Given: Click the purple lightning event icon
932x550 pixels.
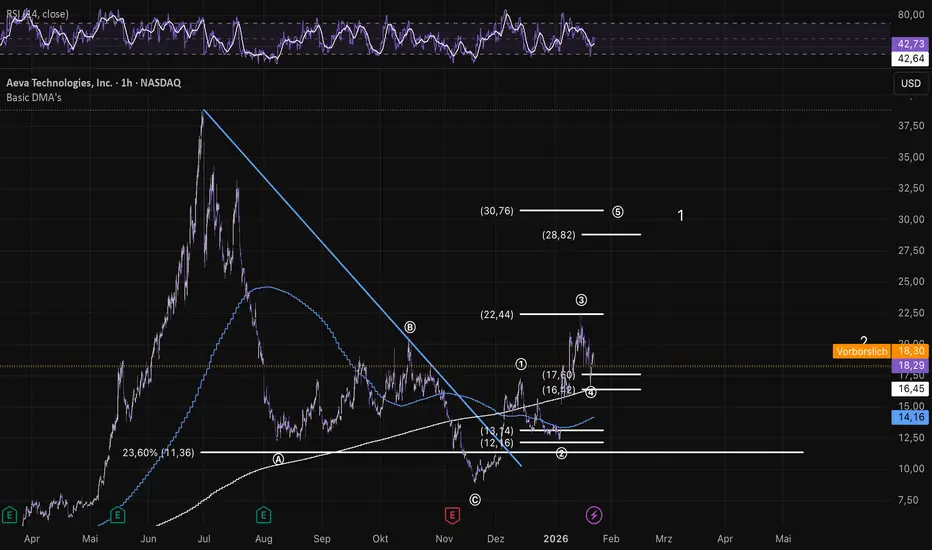Looking at the screenshot, I should pos(594,515).
